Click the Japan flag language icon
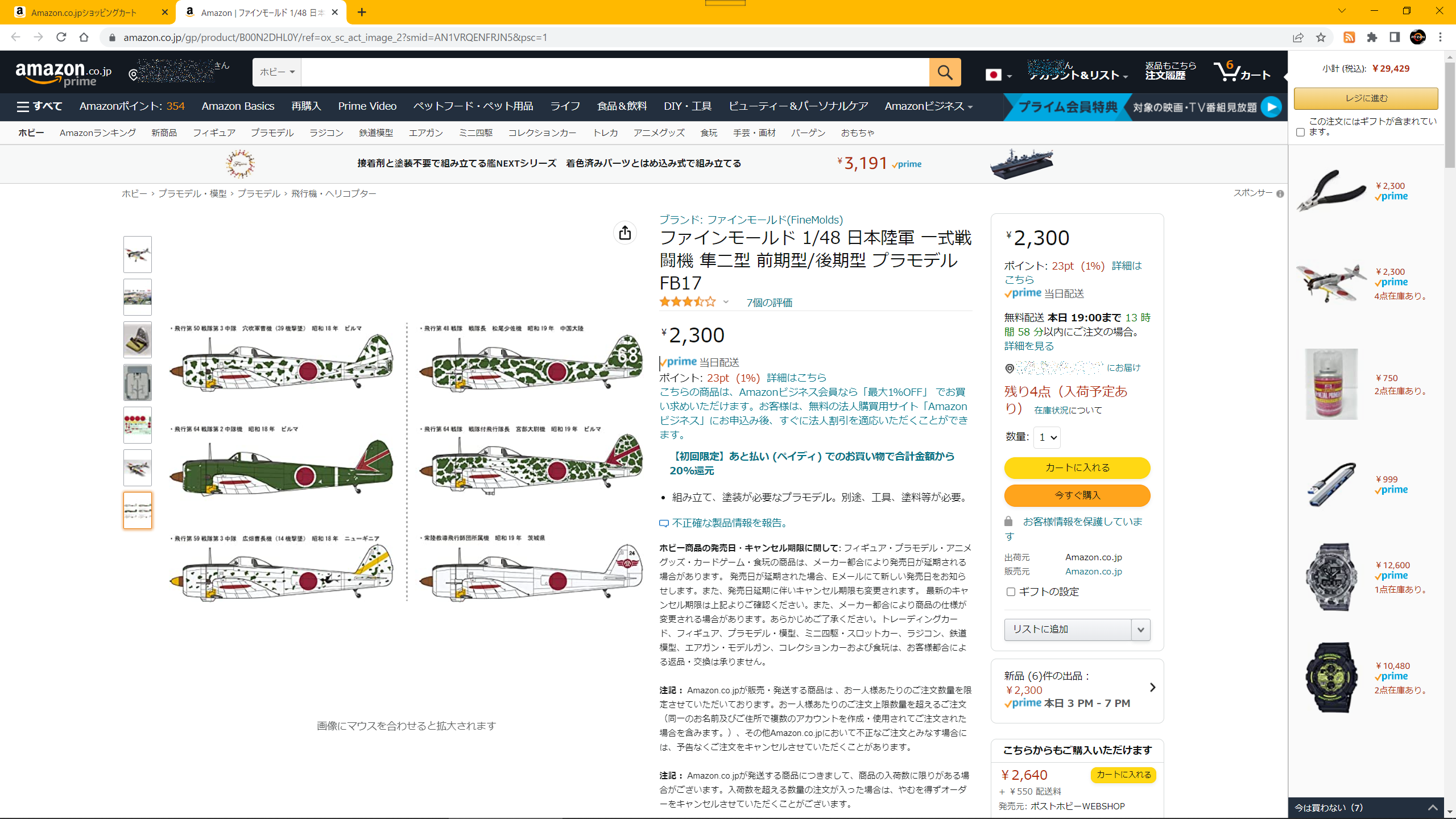 [x=994, y=75]
